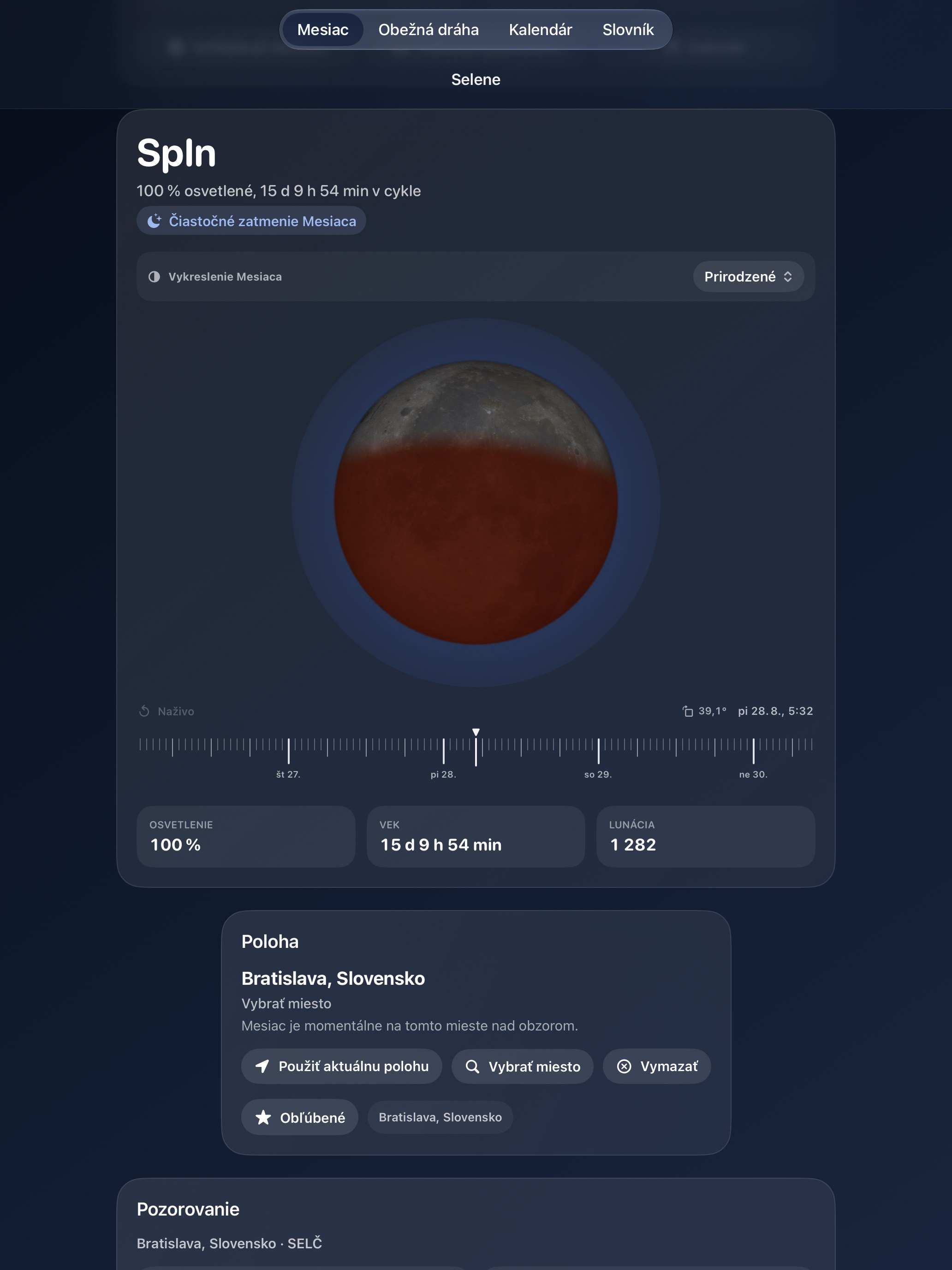The height and width of the screenshot is (1270, 952).
Task: Click the star favorites icon
Action: click(x=263, y=1117)
